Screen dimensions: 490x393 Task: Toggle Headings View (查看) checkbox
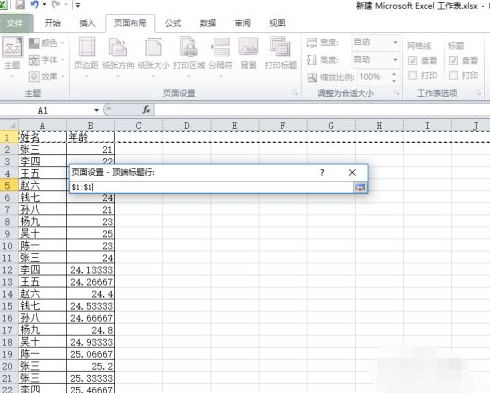pyautogui.click(x=453, y=60)
